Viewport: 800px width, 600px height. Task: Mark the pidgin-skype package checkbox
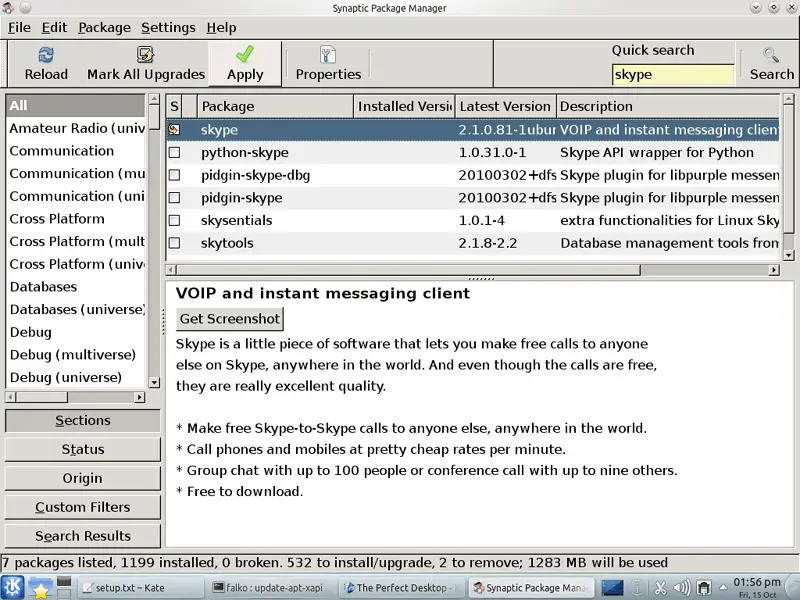tap(174, 197)
